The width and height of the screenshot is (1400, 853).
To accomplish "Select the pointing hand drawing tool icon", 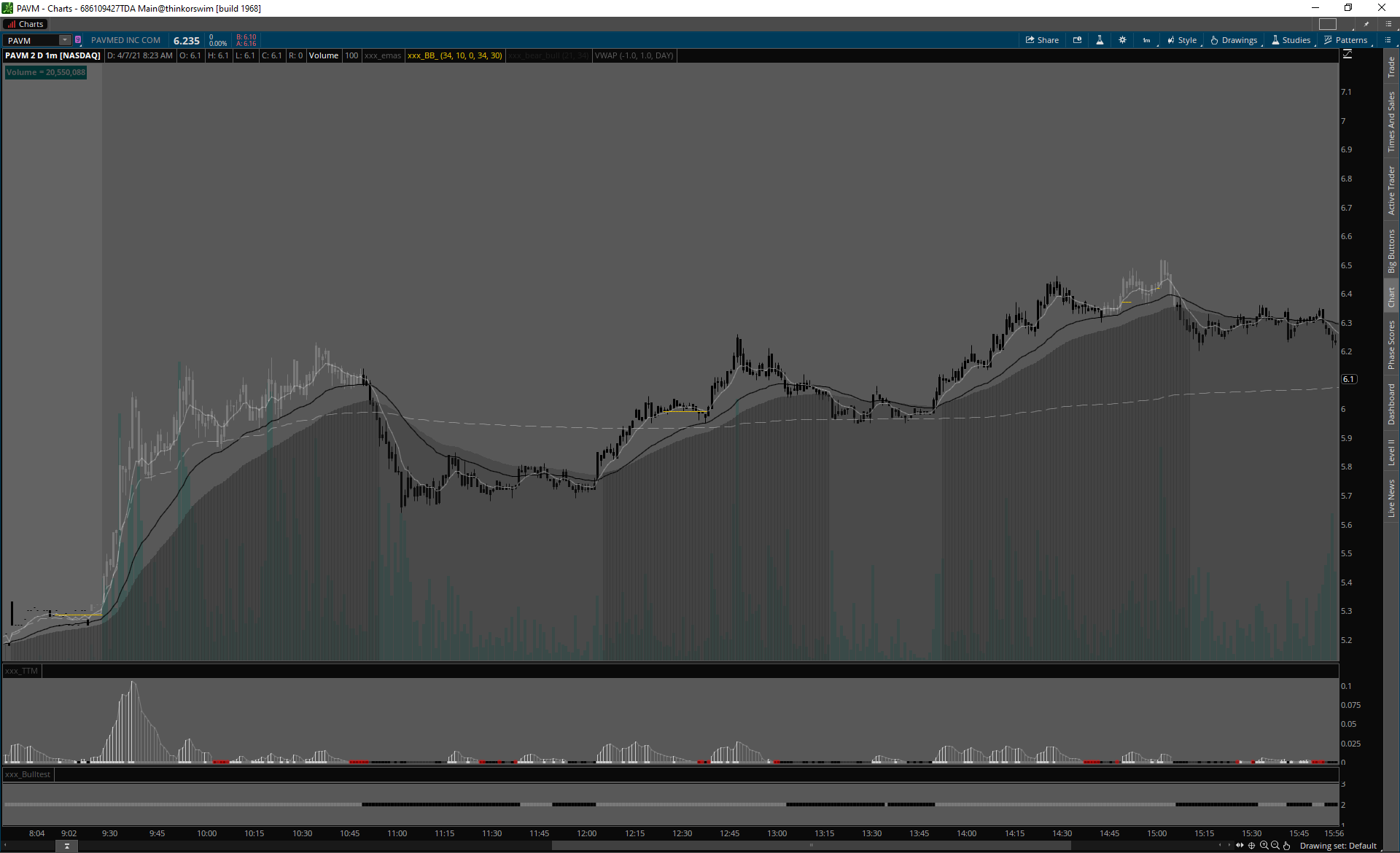I will click(x=1287, y=846).
